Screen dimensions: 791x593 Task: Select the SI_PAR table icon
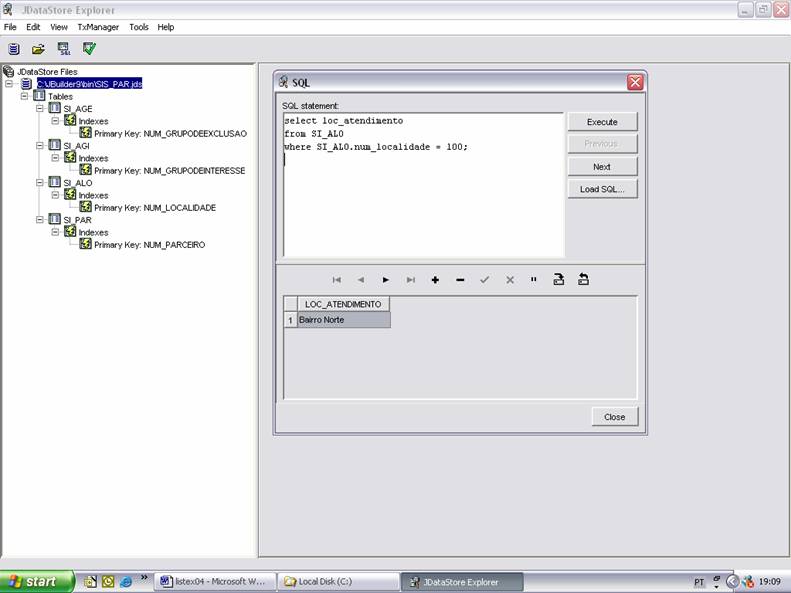coord(54,219)
